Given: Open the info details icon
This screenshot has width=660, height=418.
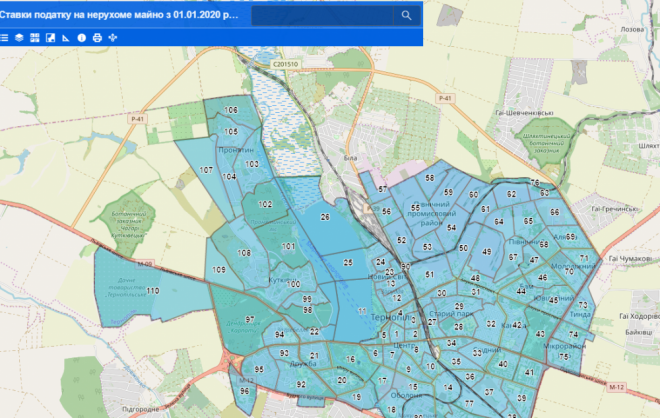Looking at the screenshot, I should pyautogui.click(x=82, y=37).
